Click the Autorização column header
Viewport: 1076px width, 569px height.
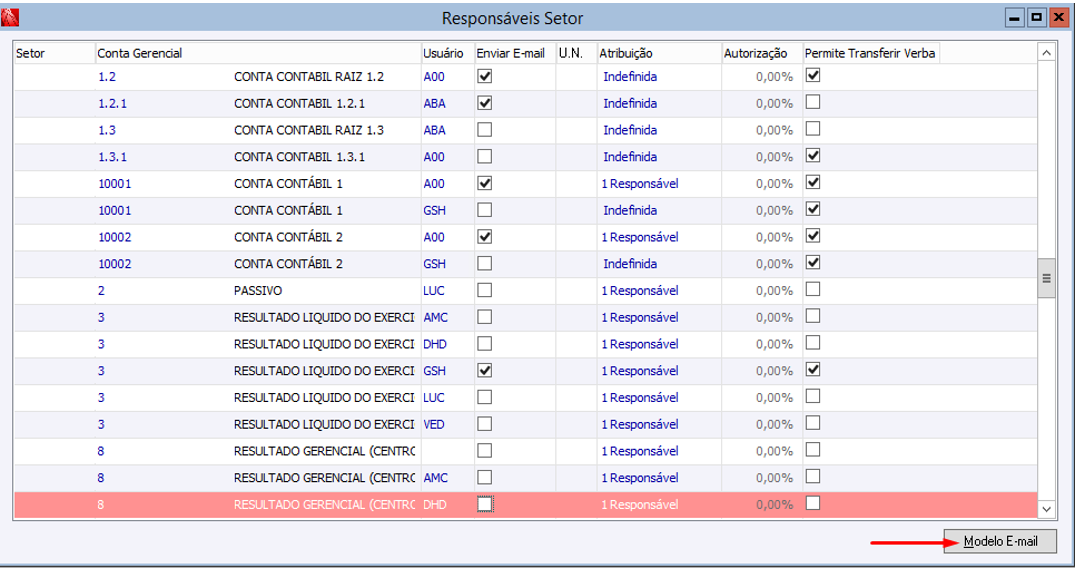click(x=762, y=53)
